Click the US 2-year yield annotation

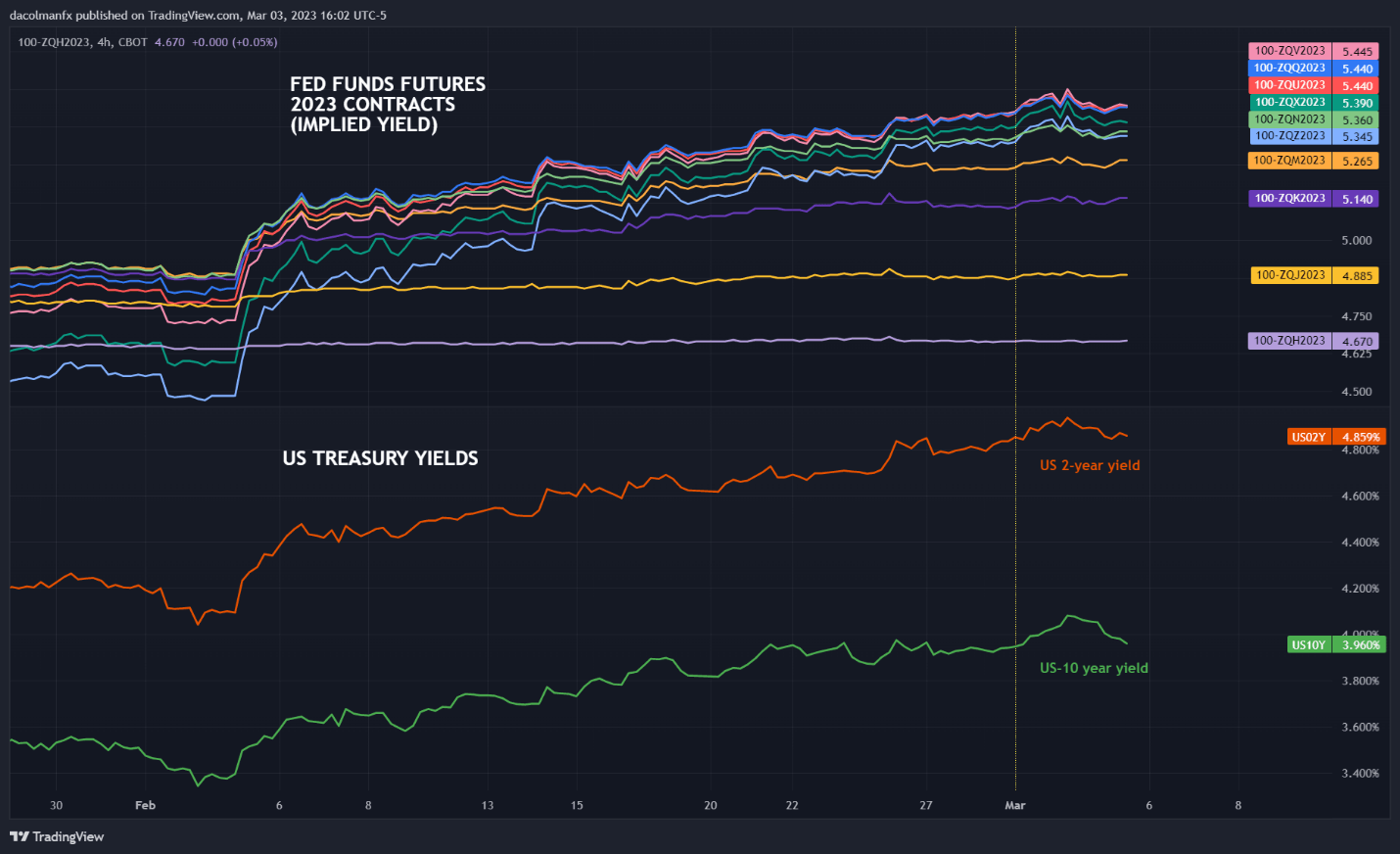(1090, 465)
